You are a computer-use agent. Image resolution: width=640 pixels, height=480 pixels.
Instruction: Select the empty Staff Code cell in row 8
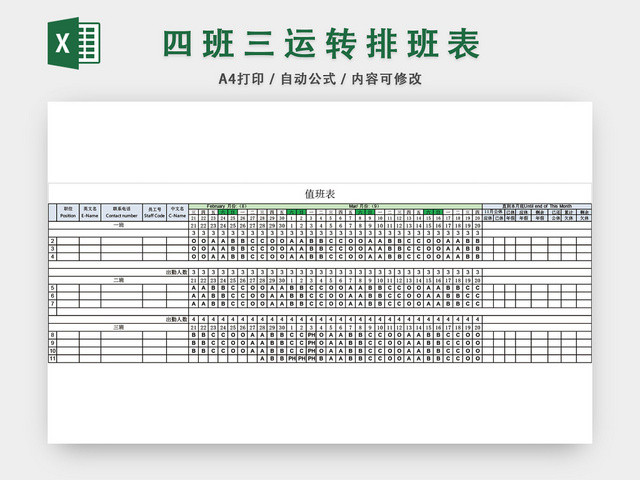pos(154,335)
